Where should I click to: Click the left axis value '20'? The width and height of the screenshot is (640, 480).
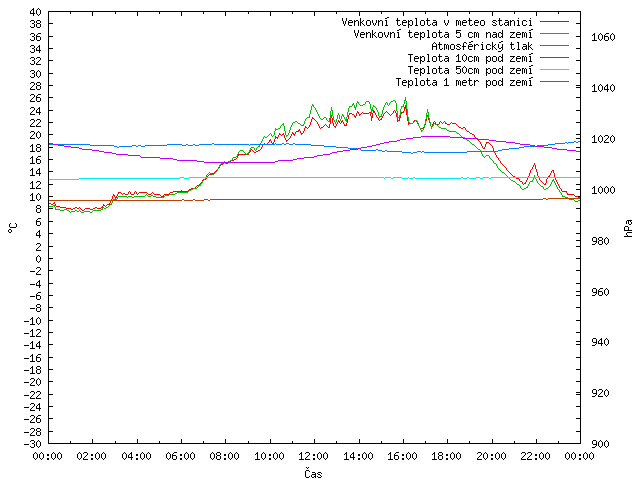click(x=36, y=135)
